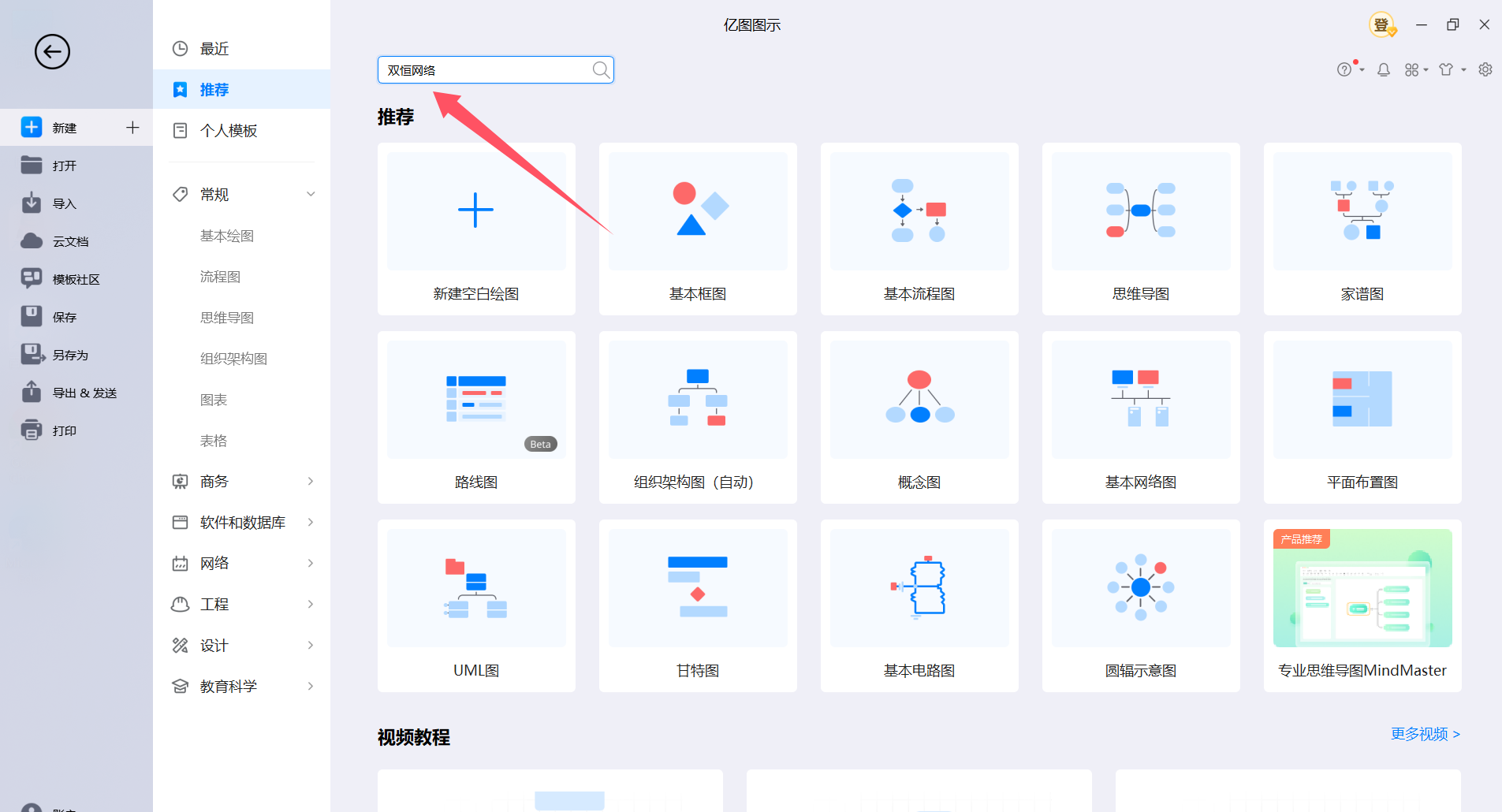Click the back arrow circle icon
1502x812 pixels.
pyautogui.click(x=52, y=52)
